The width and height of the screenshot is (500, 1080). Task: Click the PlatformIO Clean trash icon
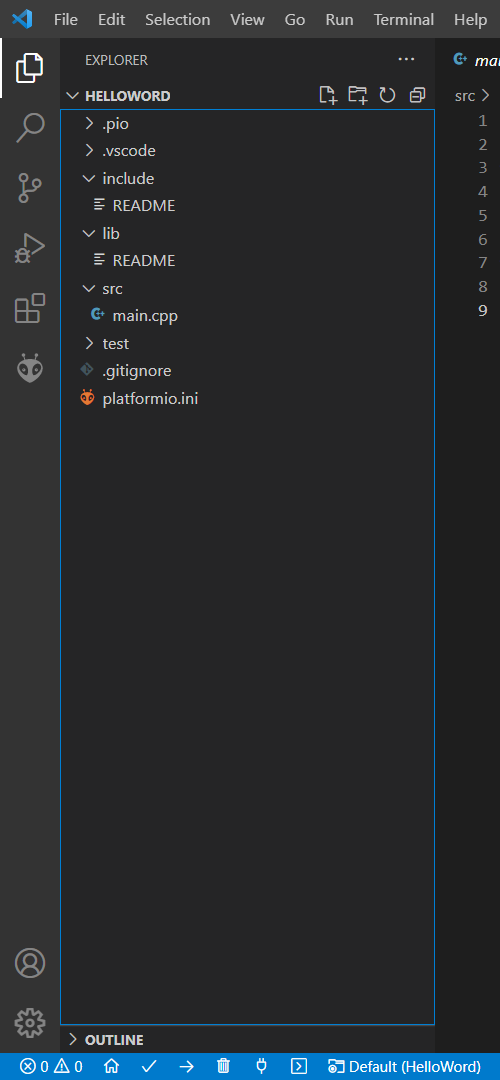coord(224,1066)
